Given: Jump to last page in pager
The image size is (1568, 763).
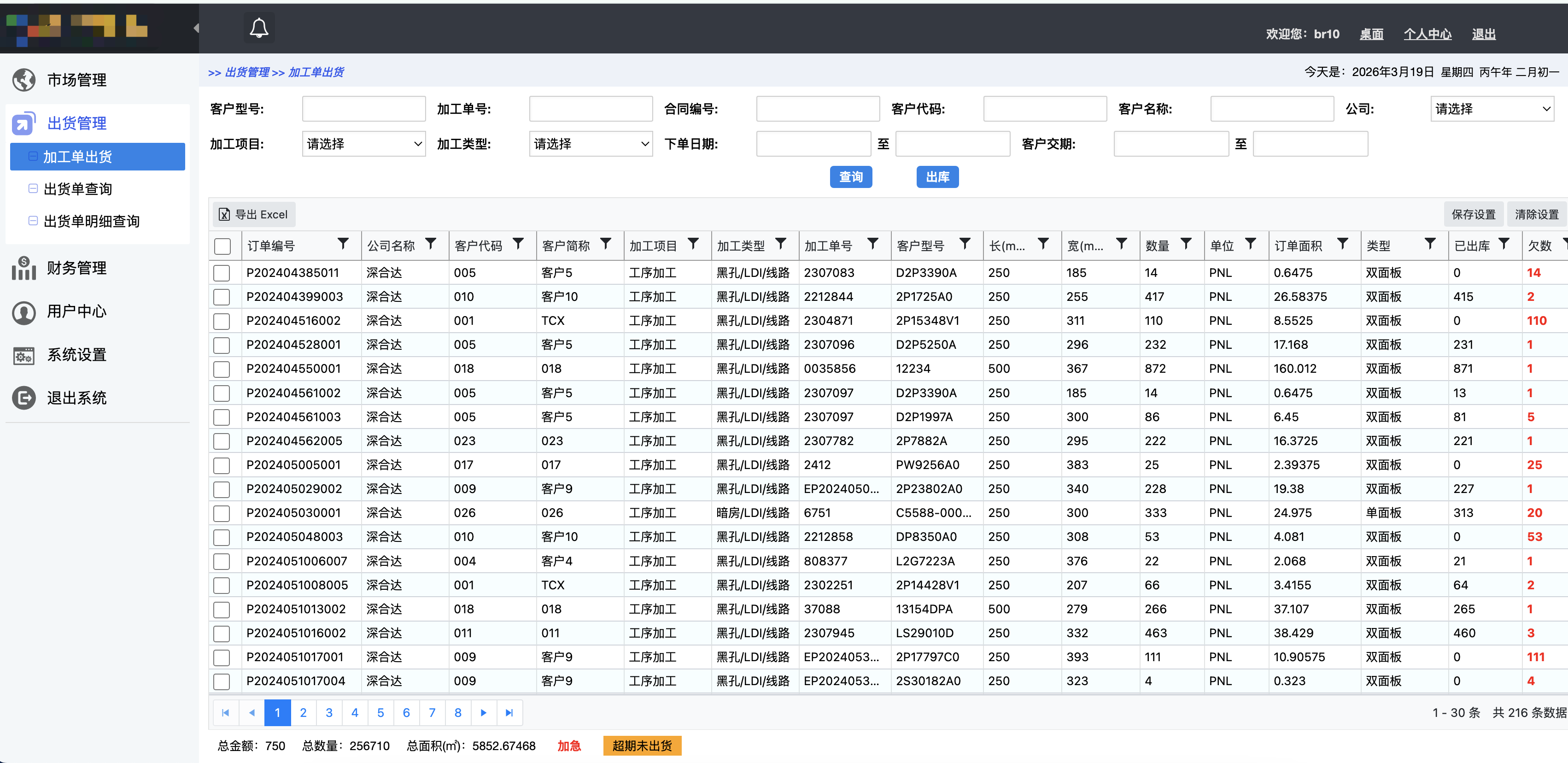Looking at the screenshot, I should click(x=509, y=712).
